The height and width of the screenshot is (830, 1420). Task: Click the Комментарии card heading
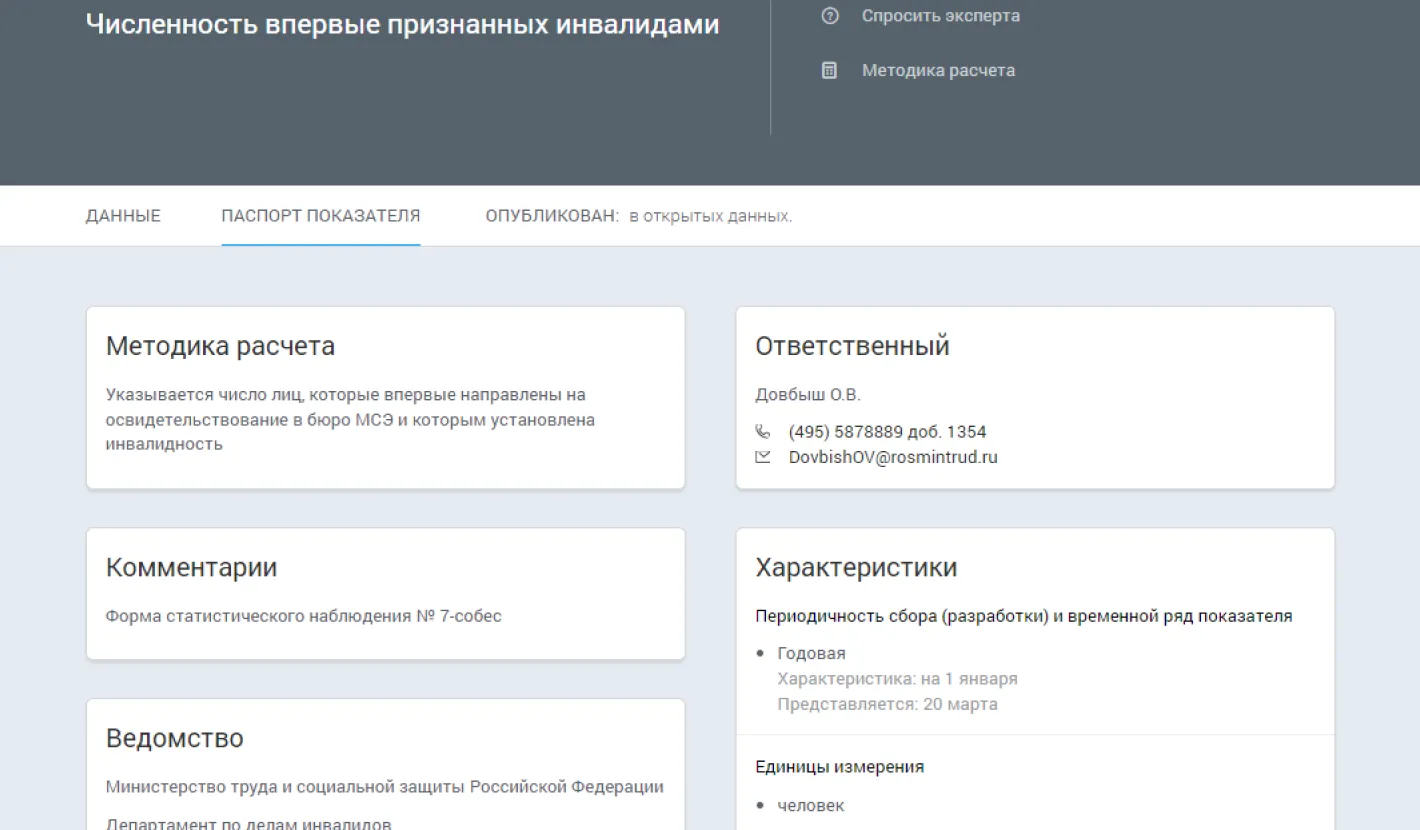[191, 568]
